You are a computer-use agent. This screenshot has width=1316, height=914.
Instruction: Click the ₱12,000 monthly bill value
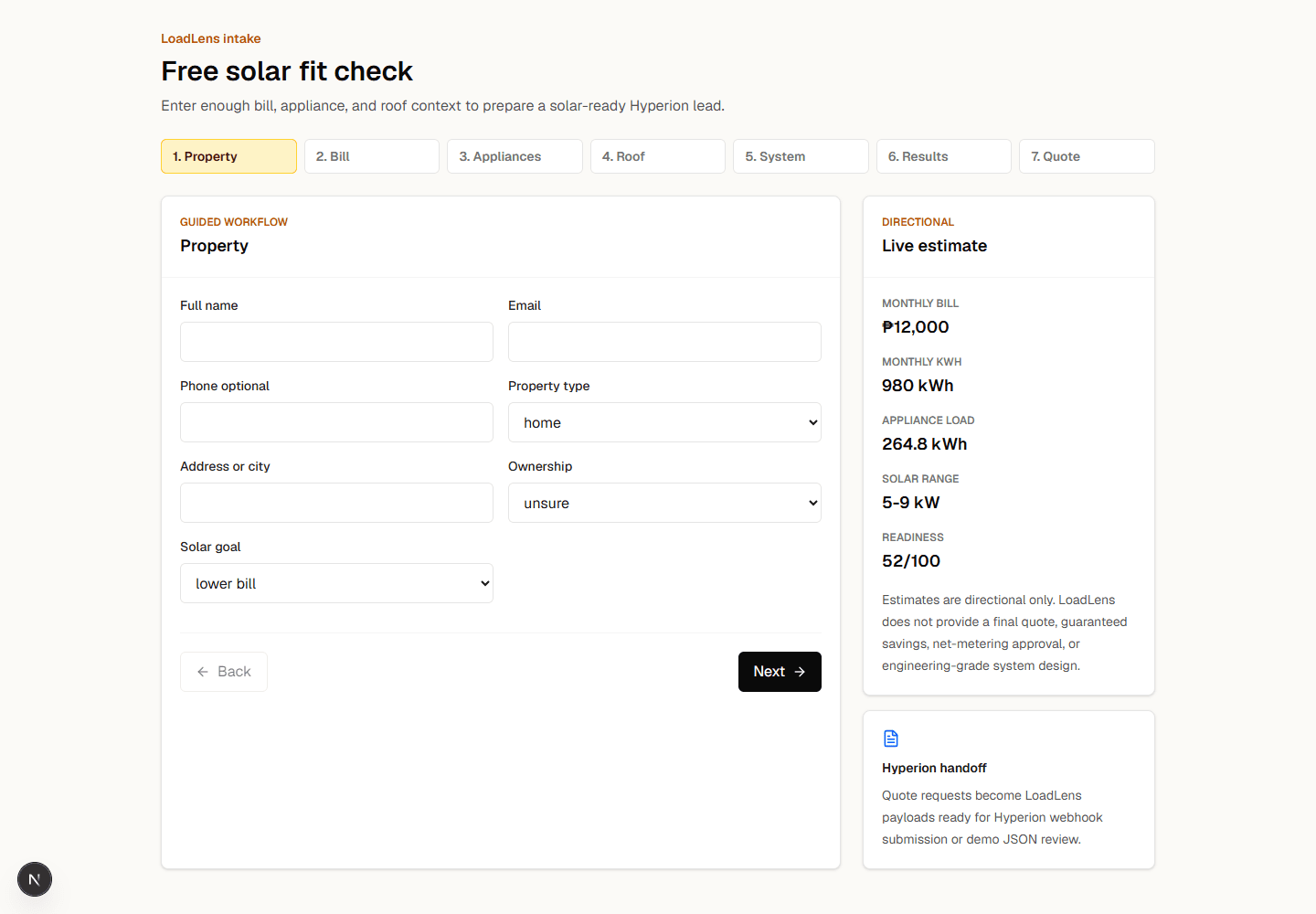(915, 327)
